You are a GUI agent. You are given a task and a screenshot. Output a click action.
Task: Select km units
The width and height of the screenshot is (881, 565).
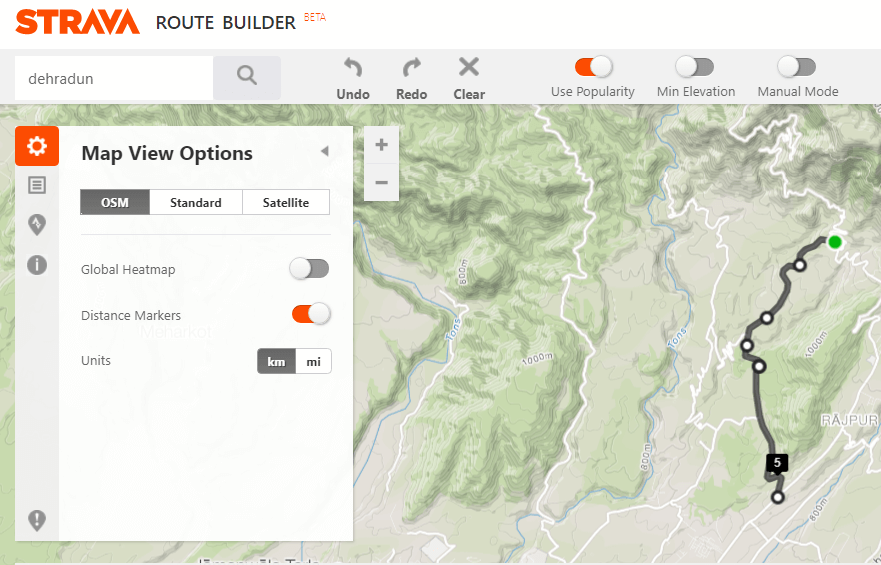tap(276, 361)
